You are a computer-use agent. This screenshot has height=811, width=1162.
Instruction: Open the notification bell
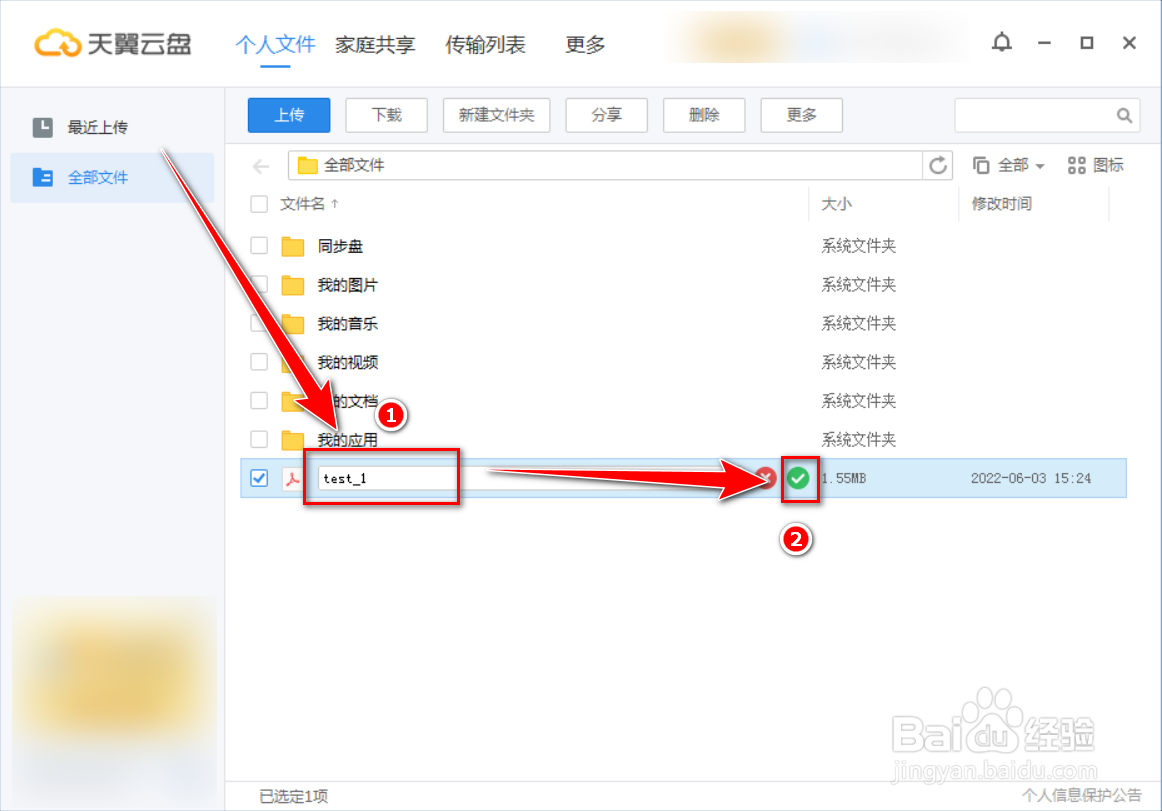(1001, 42)
